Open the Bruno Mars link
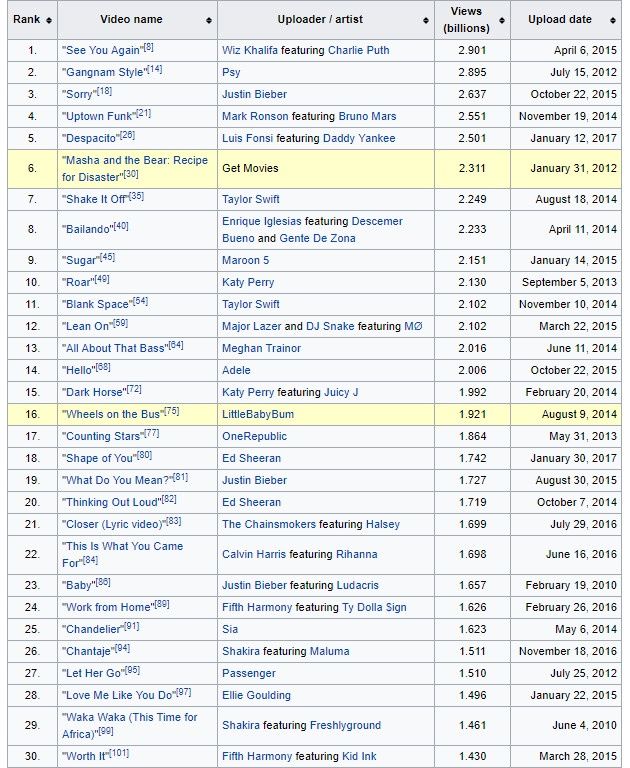The width and height of the screenshot is (630, 768). point(367,117)
